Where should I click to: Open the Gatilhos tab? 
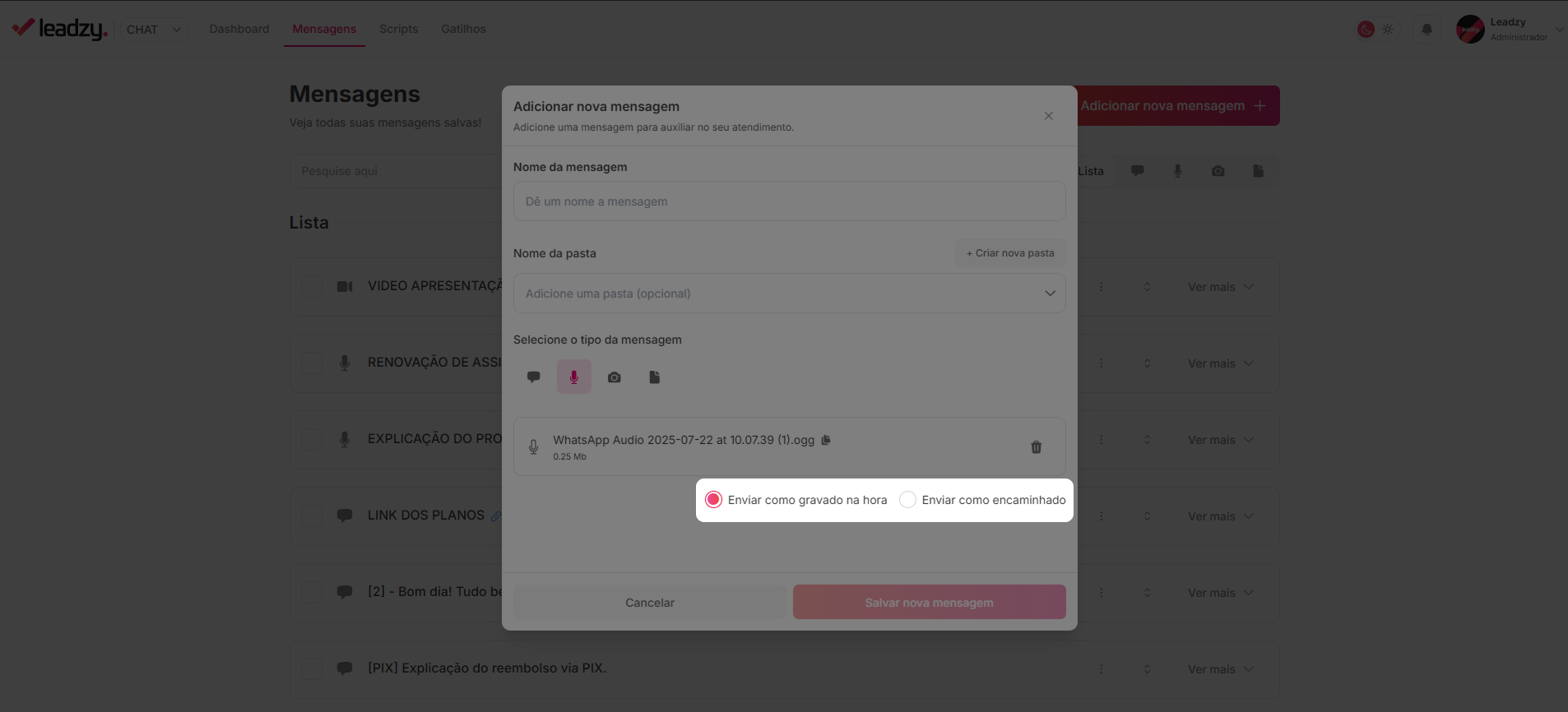tap(464, 29)
